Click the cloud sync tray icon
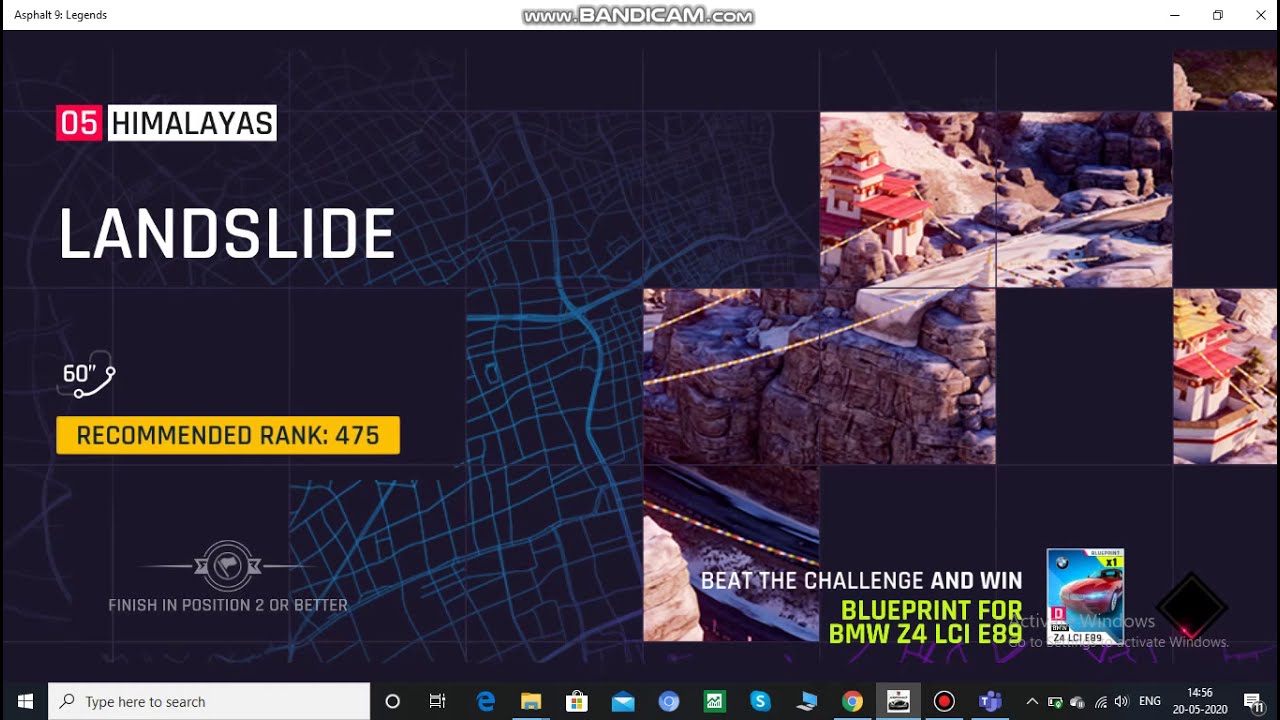The image size is (1280, 720). pos(1077,701)
